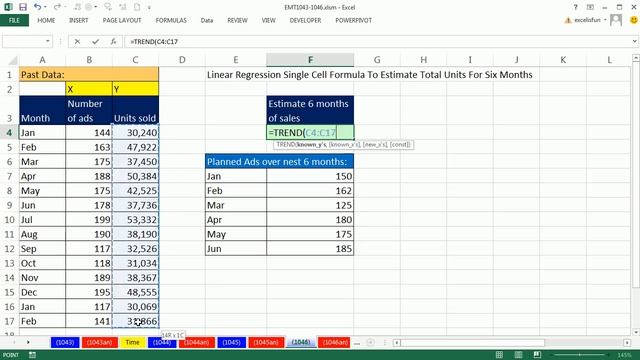Open the Excel application icon menu

coord(8,7)
